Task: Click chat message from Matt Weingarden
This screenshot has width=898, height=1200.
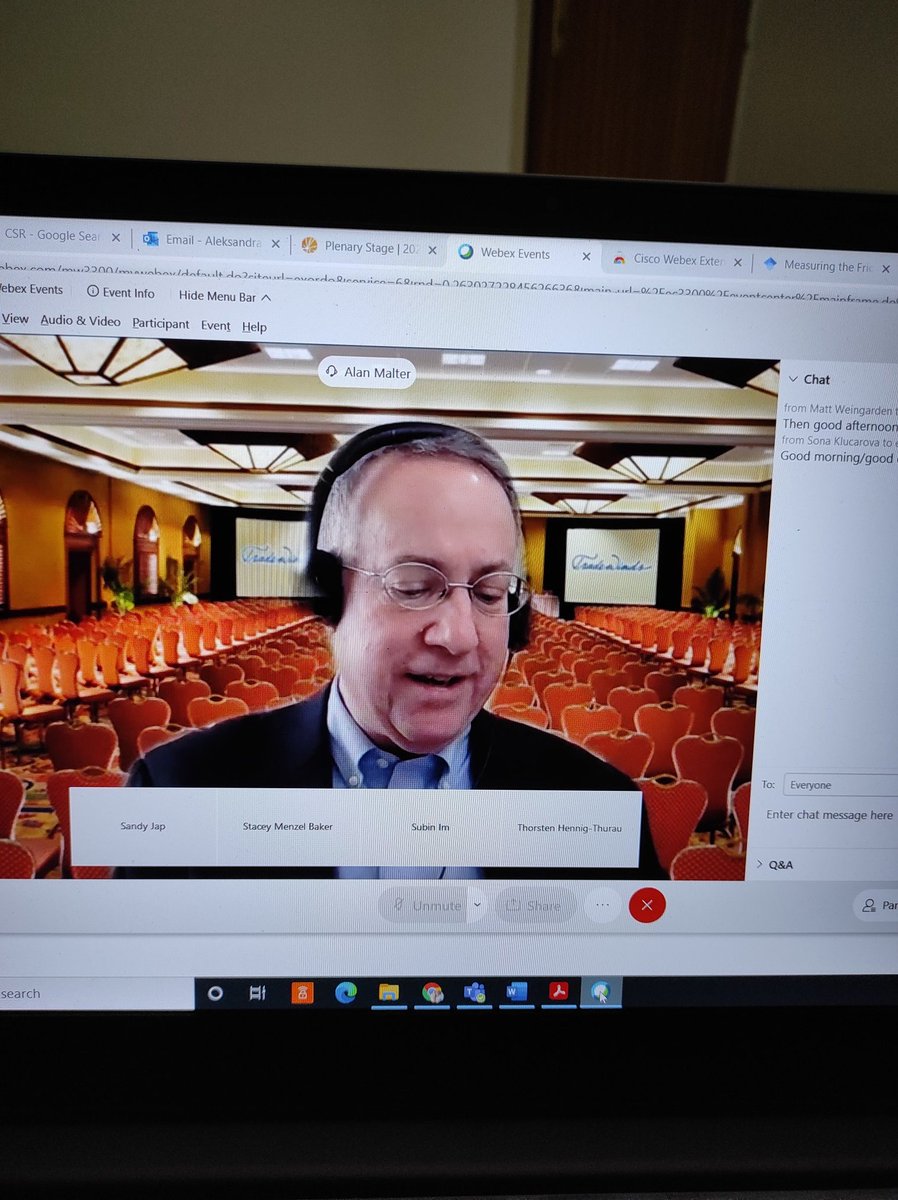Action: pyautogui.click(x=839, y=417)
